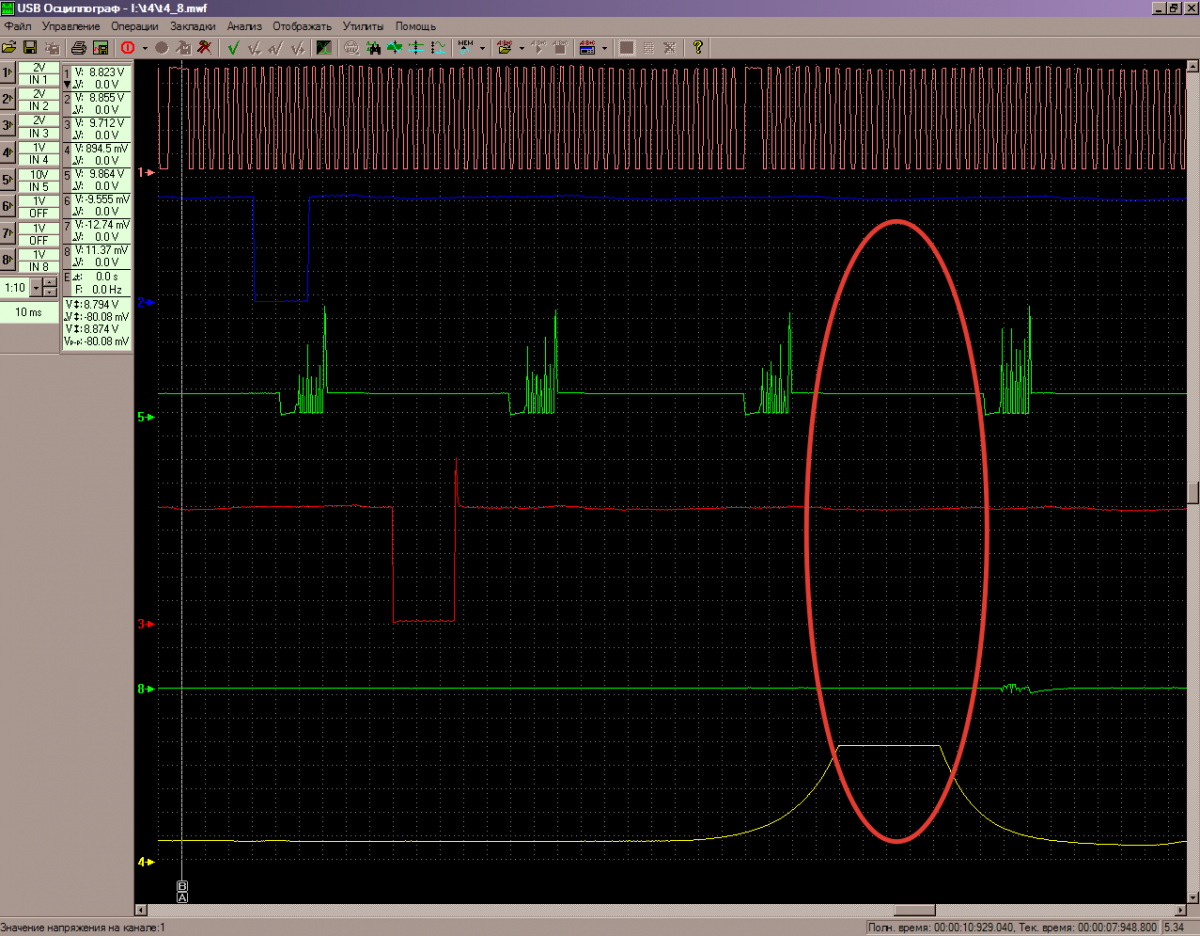Toggle channel 7 button
1200x936 pixels.
[7, 234]
